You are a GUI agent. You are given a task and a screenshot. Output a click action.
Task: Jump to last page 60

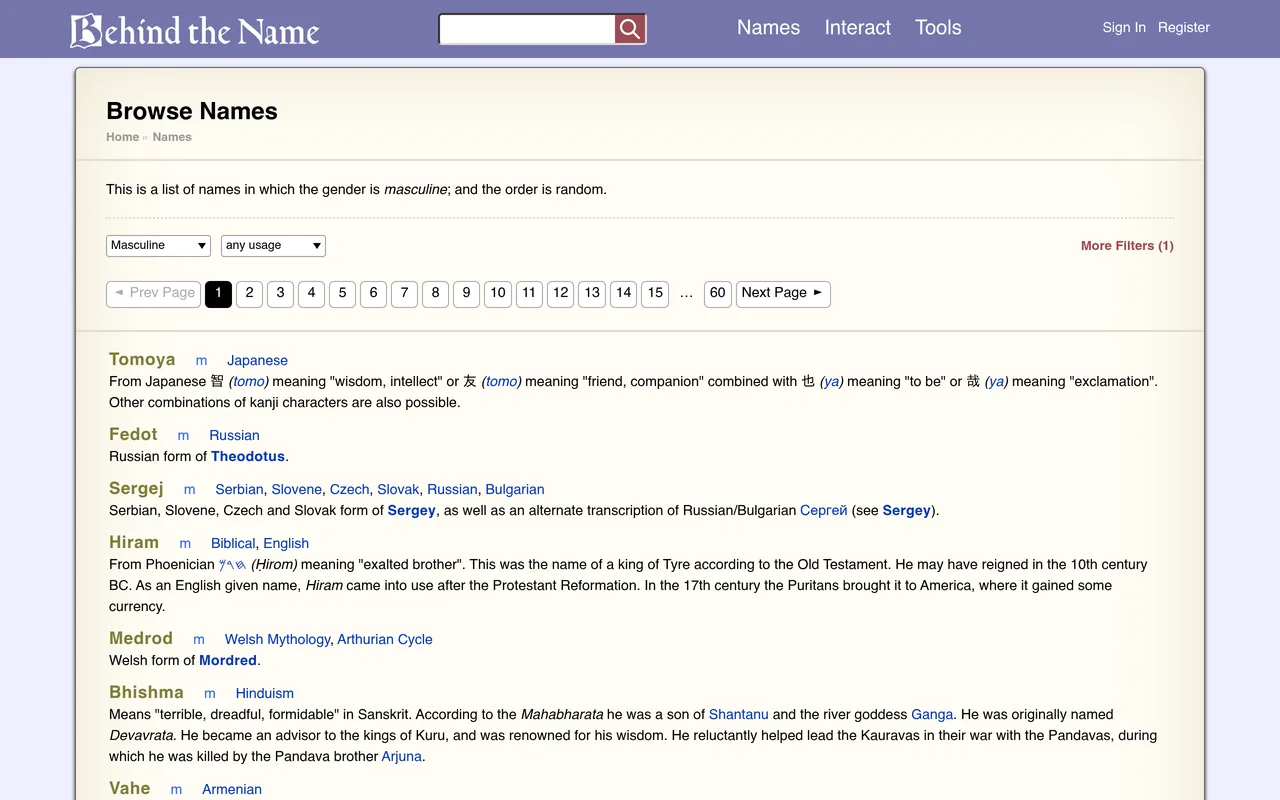pyautogui.click(x=717, y=294)
